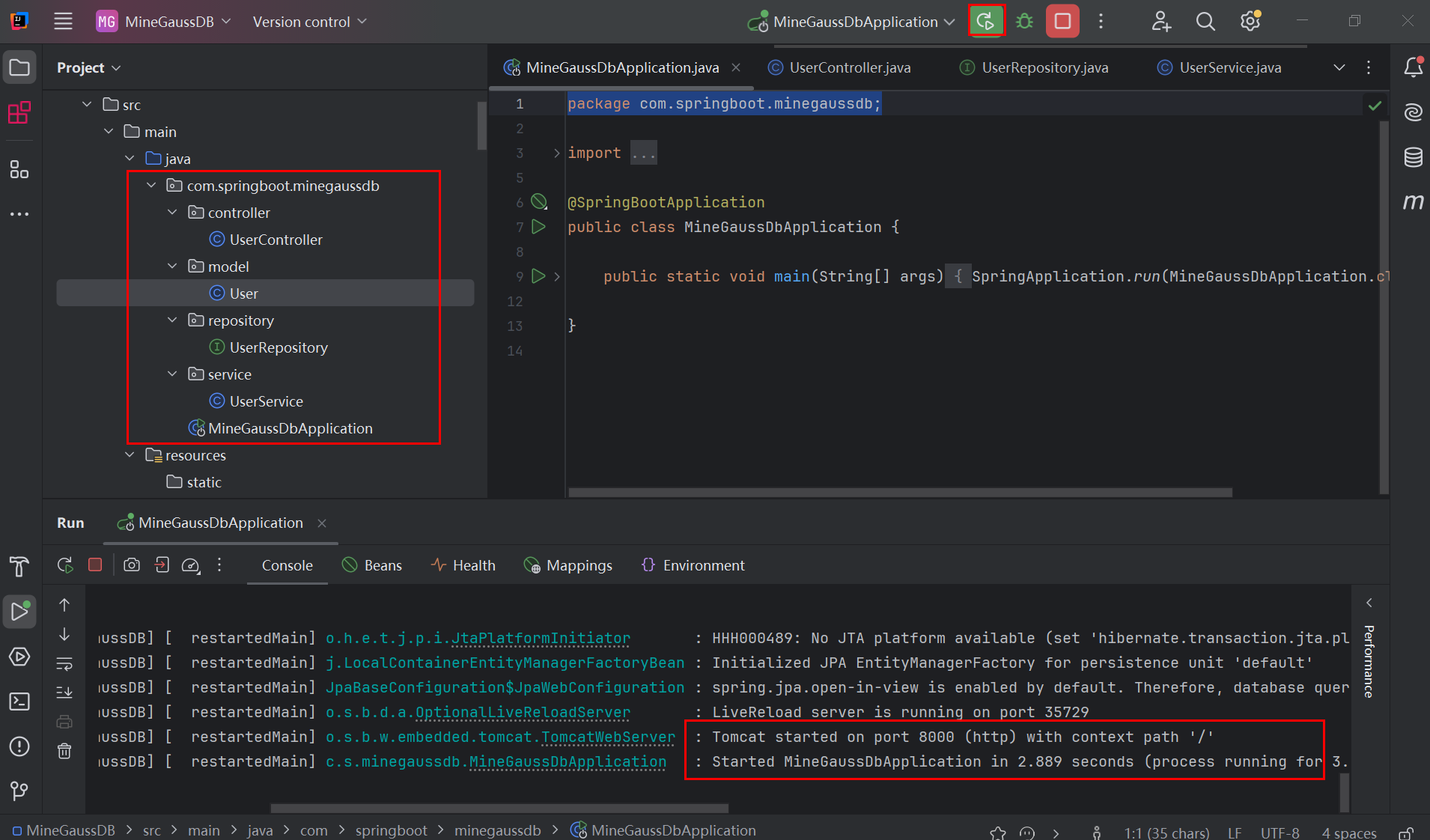Open the Git tool window icon
1430x840 pixels.
(19, 791)
